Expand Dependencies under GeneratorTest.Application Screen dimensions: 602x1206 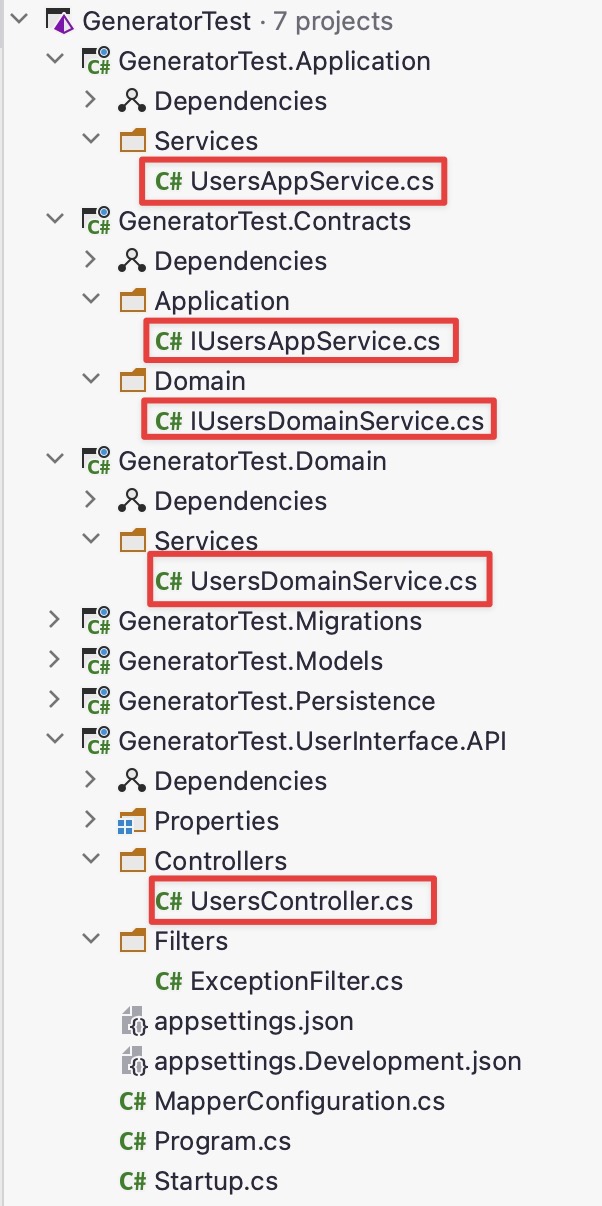90,101
